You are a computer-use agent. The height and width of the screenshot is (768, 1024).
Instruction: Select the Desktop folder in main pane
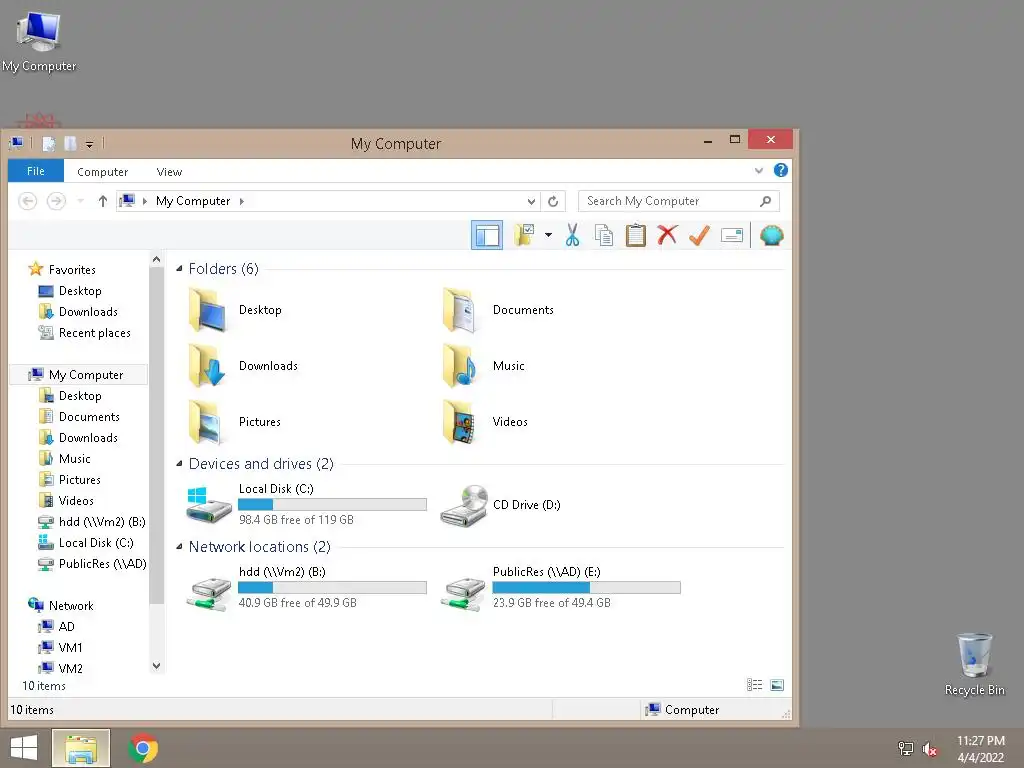tap(235, 310)
